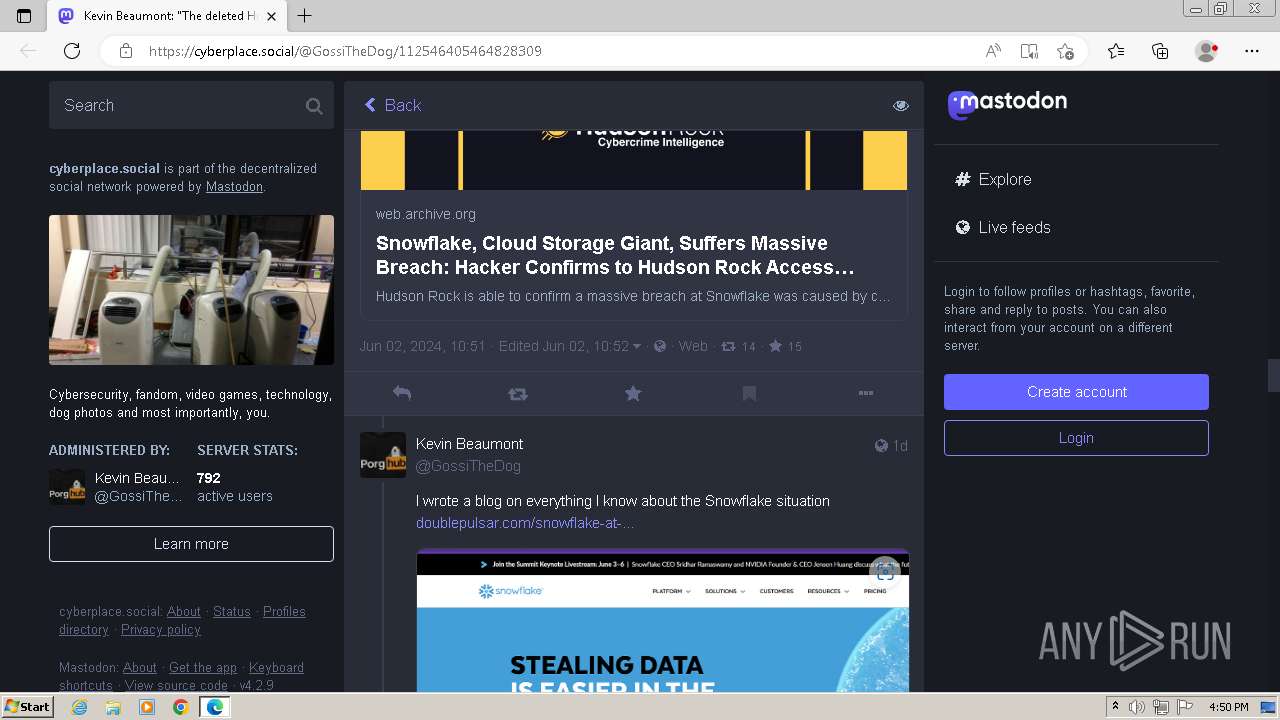The width and height of the screenshot is (1280, 720).
Task: Go back with the Back button
Action: coord(392,105)
